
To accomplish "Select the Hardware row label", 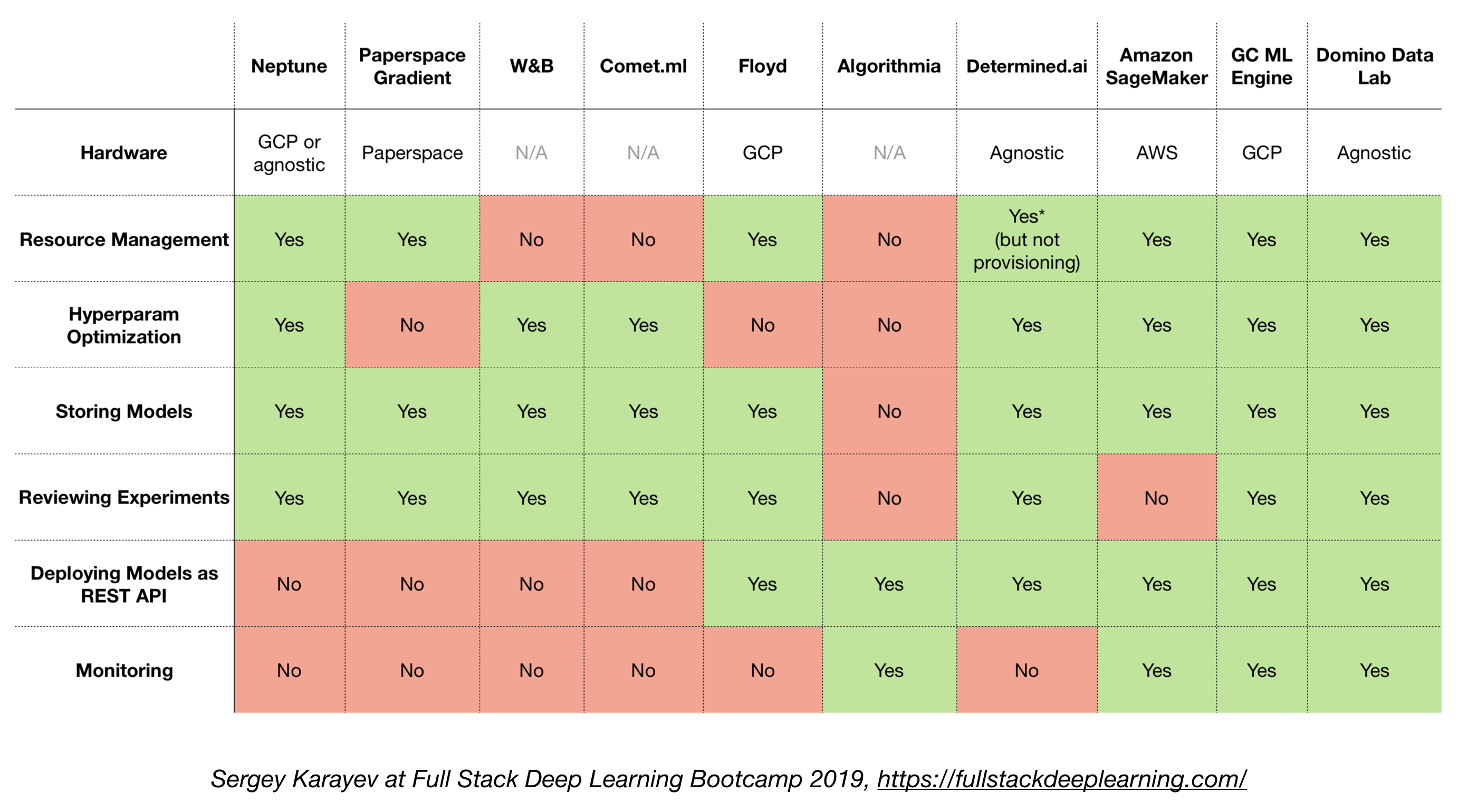I will 123,153.
